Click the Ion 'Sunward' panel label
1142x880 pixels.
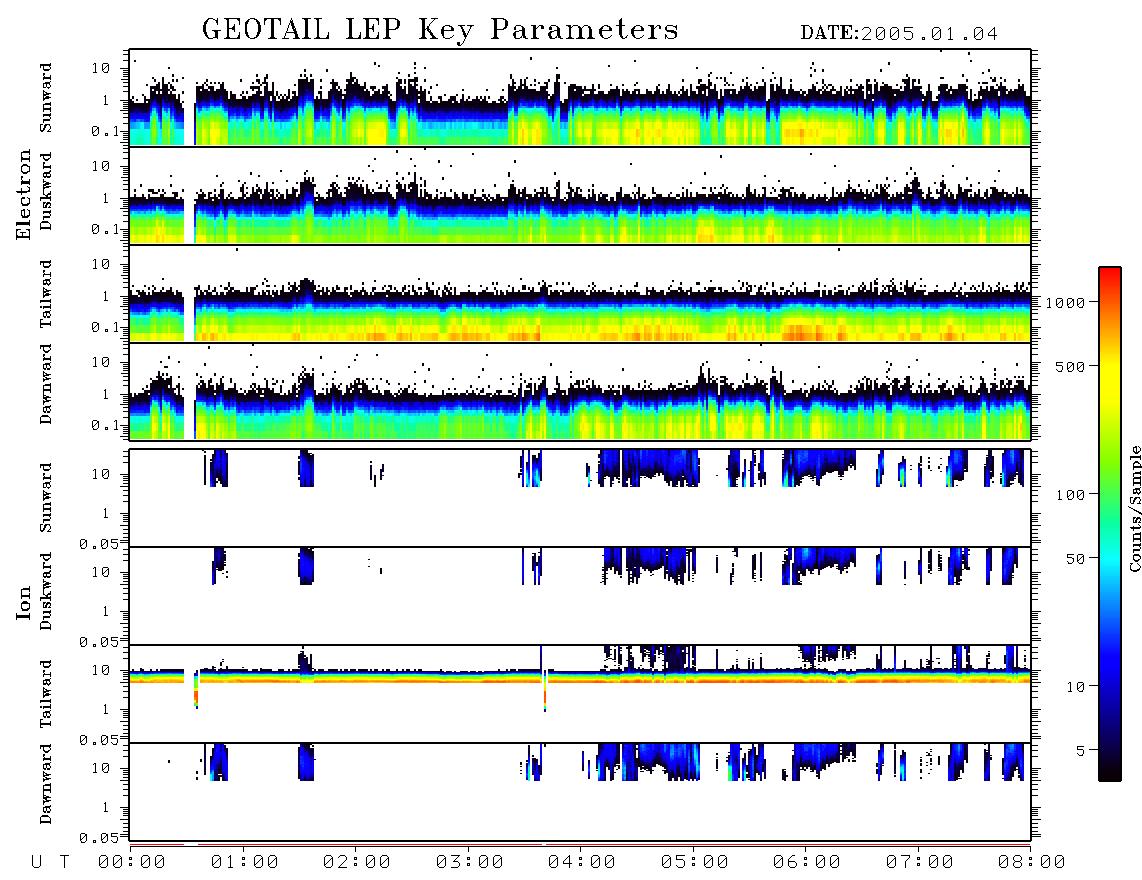coord(46,498)
